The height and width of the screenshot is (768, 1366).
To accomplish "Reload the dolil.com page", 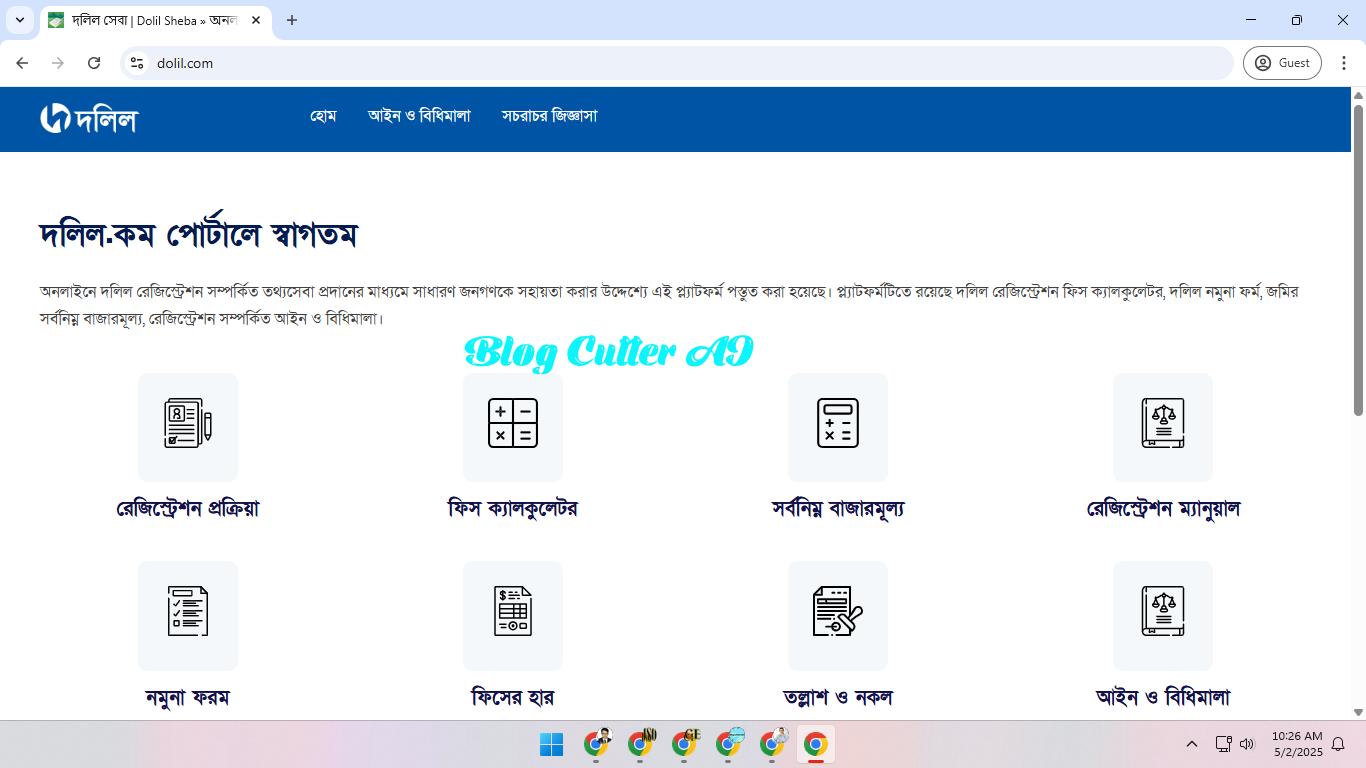I will [95, 63].
